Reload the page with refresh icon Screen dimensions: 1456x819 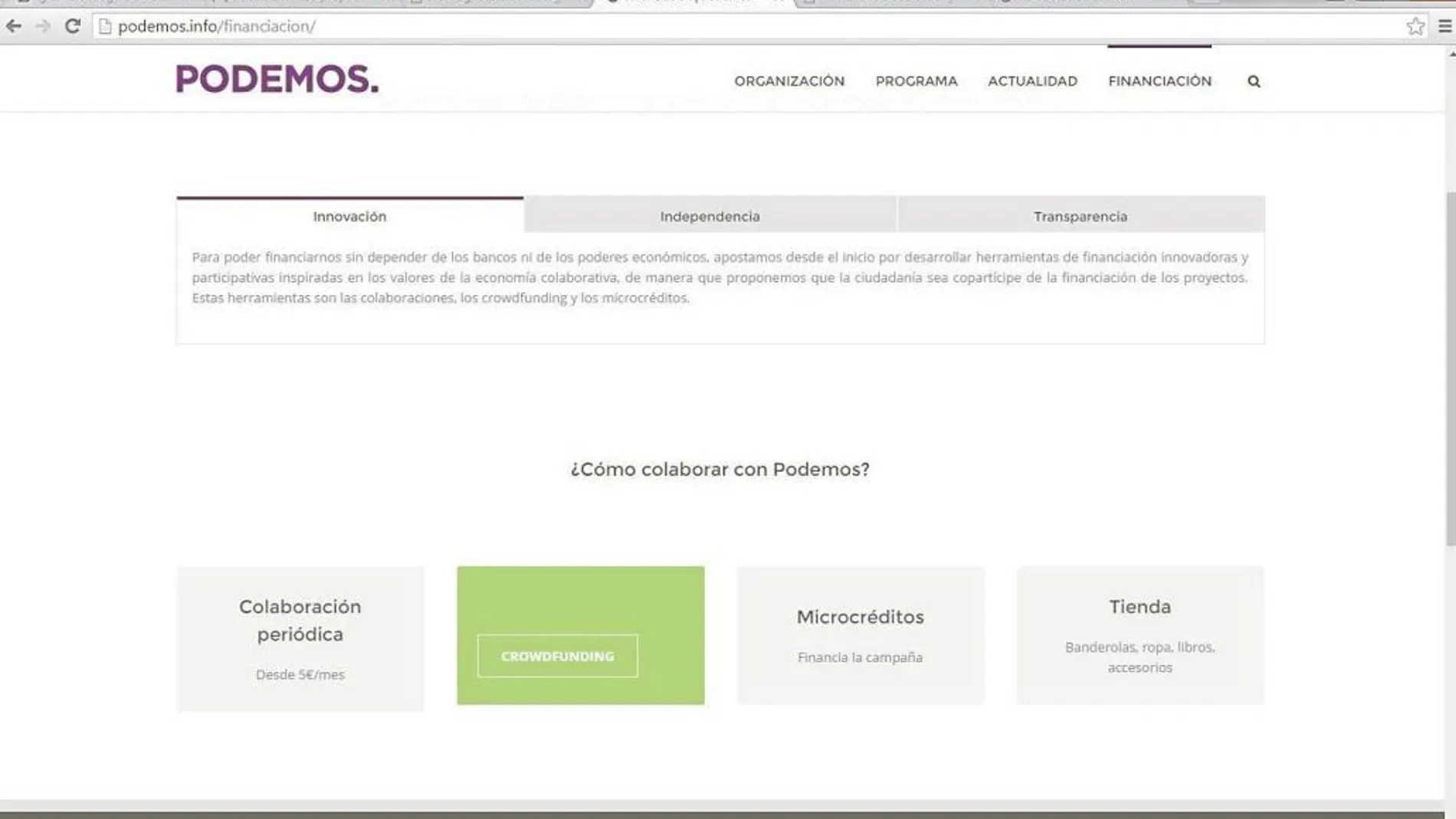(73, 26)
